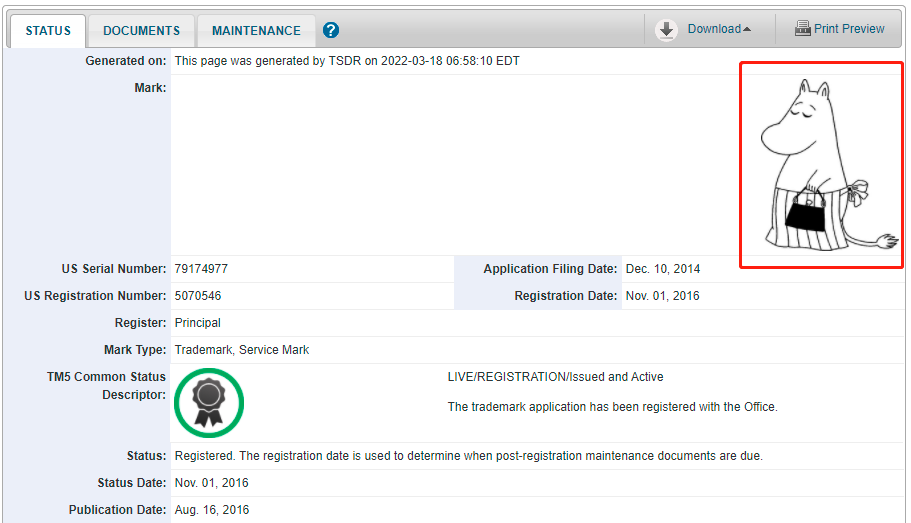Screen dimensions: 911x523
Task: Click filing date Dec. 10, 2014
Action: [x=662, y=269]
